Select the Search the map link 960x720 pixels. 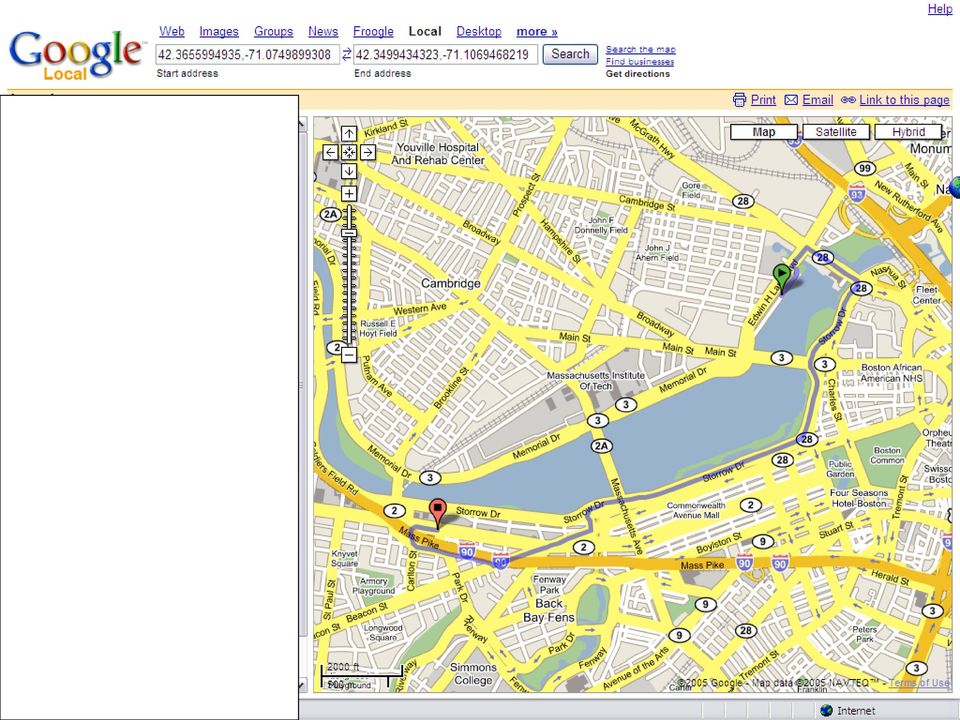pos(640,49)
